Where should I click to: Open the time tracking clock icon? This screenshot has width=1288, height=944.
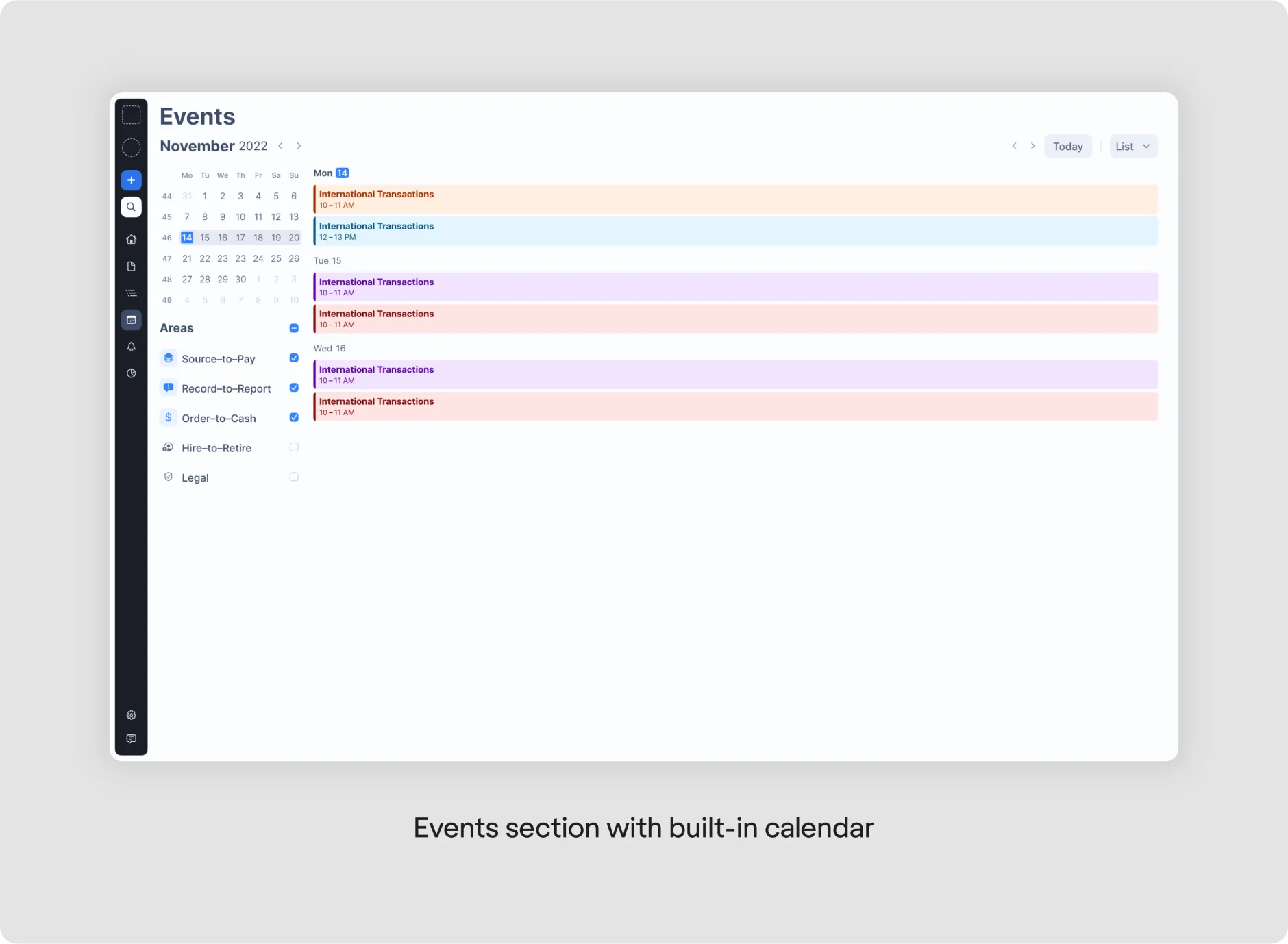(132, 373)
